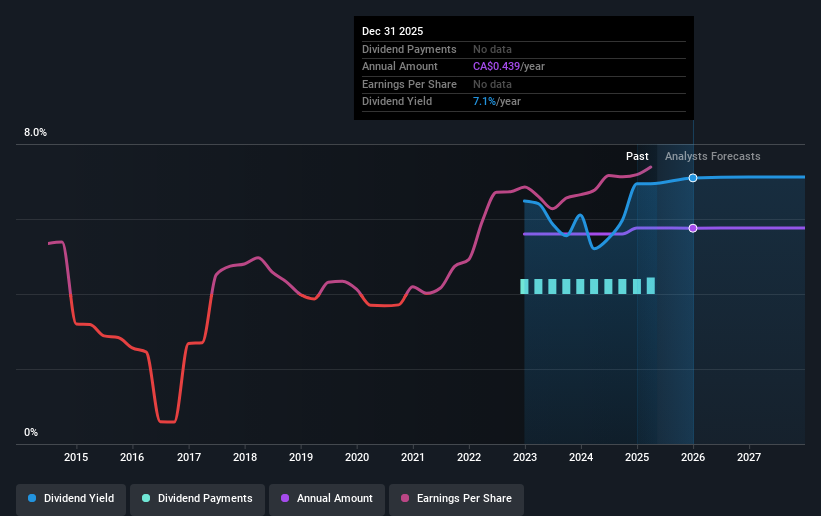Click the 2026 x-axis year label
The height and width of the screenshot is (516, 821).
pyautogui.click(x=693, y=457)
